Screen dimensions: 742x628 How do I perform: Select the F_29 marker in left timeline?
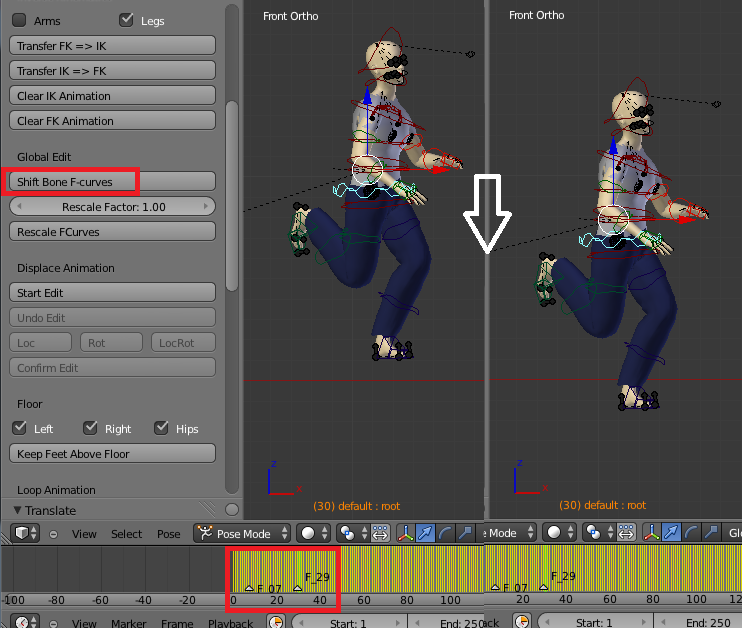[298, 587]
